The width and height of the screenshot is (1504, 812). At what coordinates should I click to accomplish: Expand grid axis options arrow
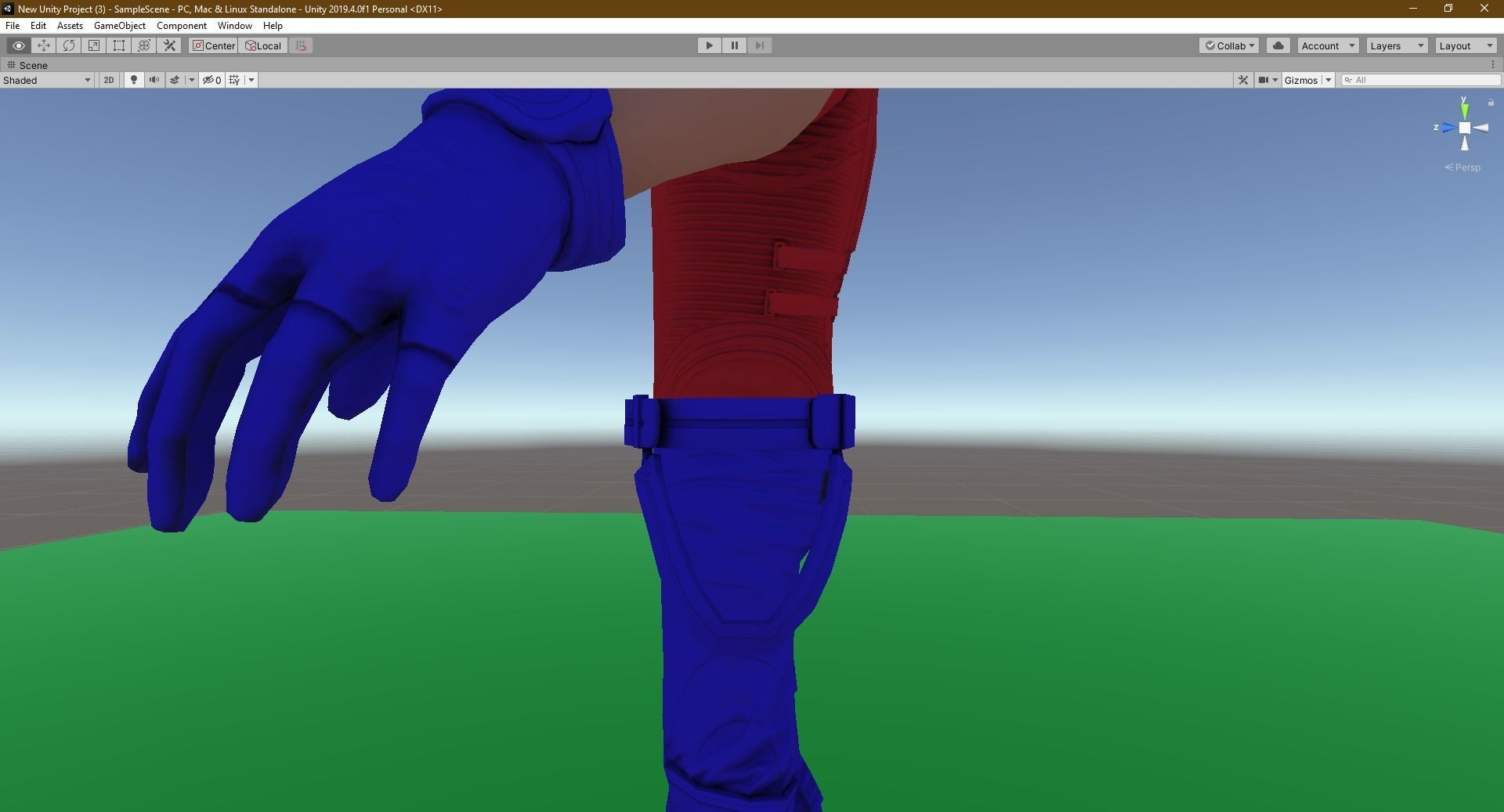pos(251,80)
